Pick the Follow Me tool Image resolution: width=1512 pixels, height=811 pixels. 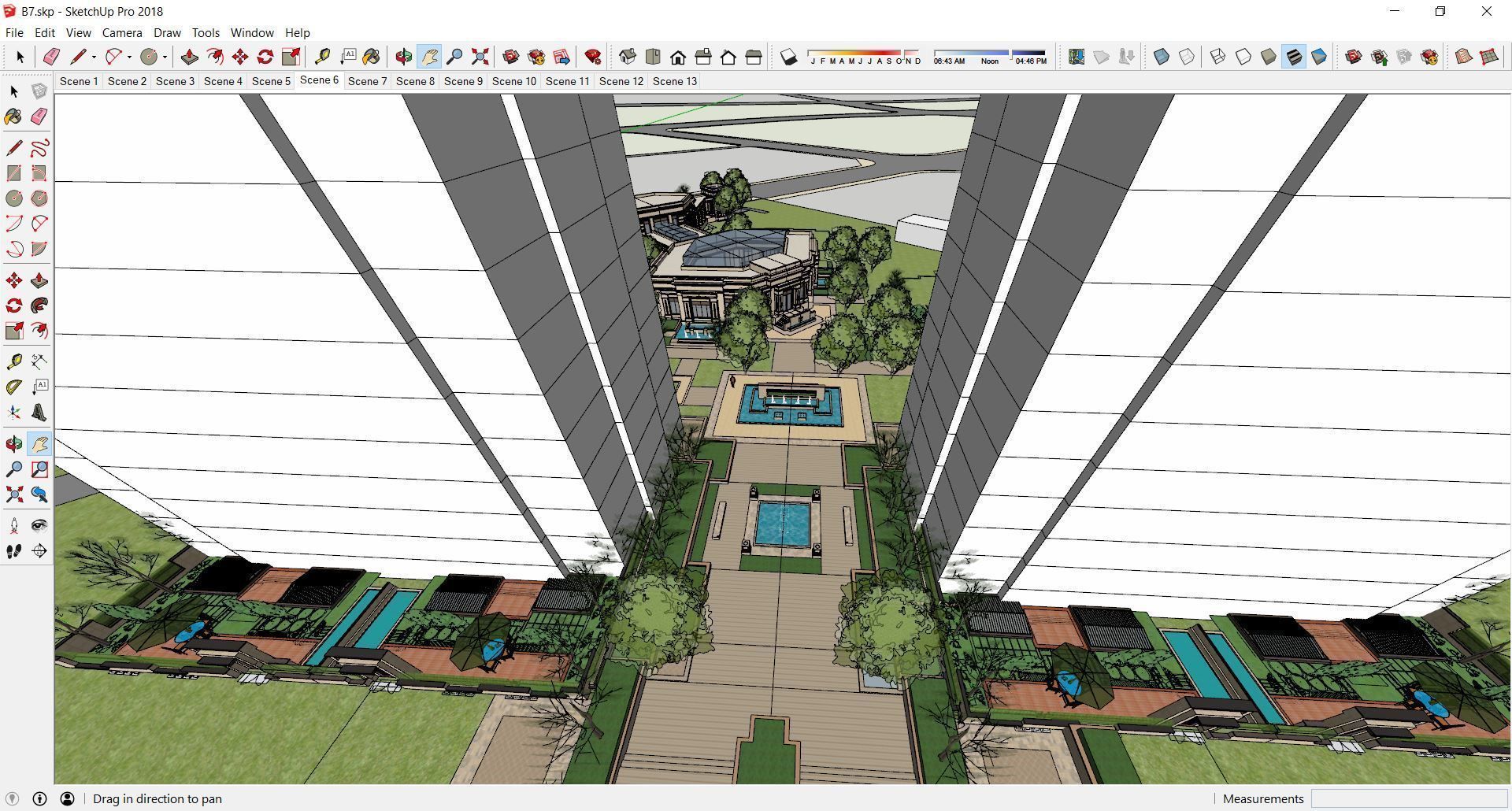click(39, 306)
